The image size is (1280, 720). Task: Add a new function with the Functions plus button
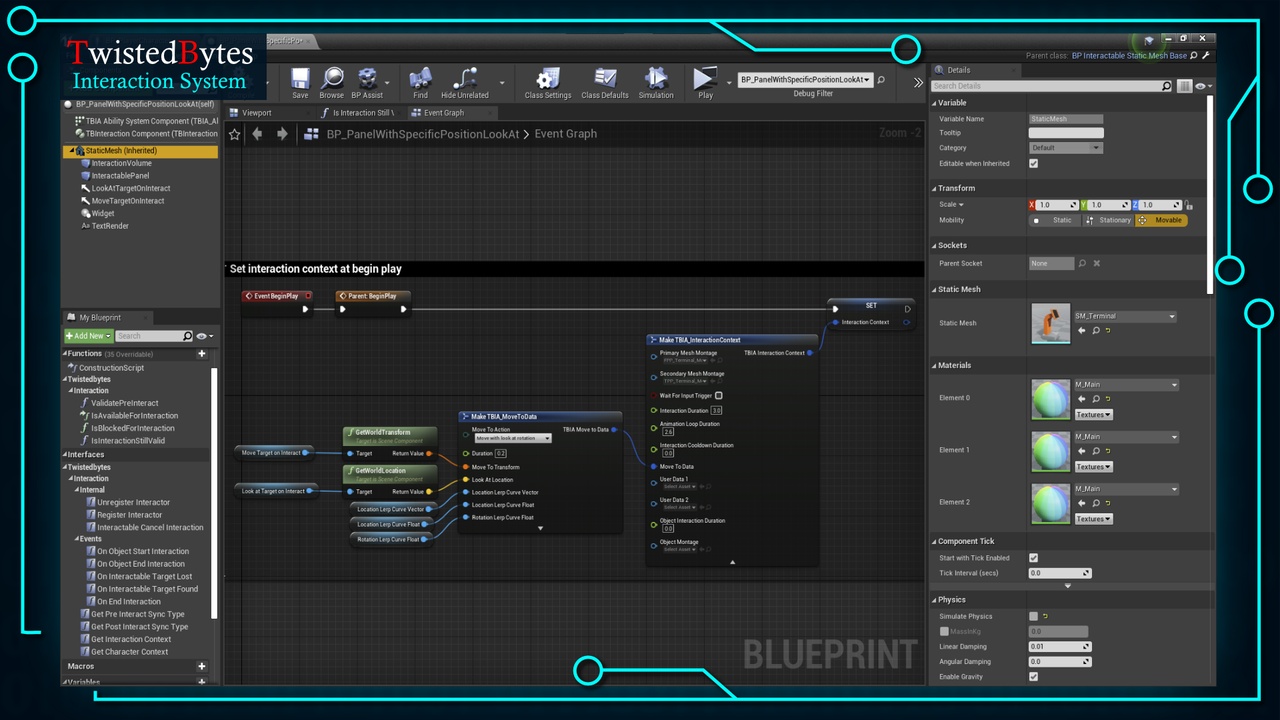(202, 353)
